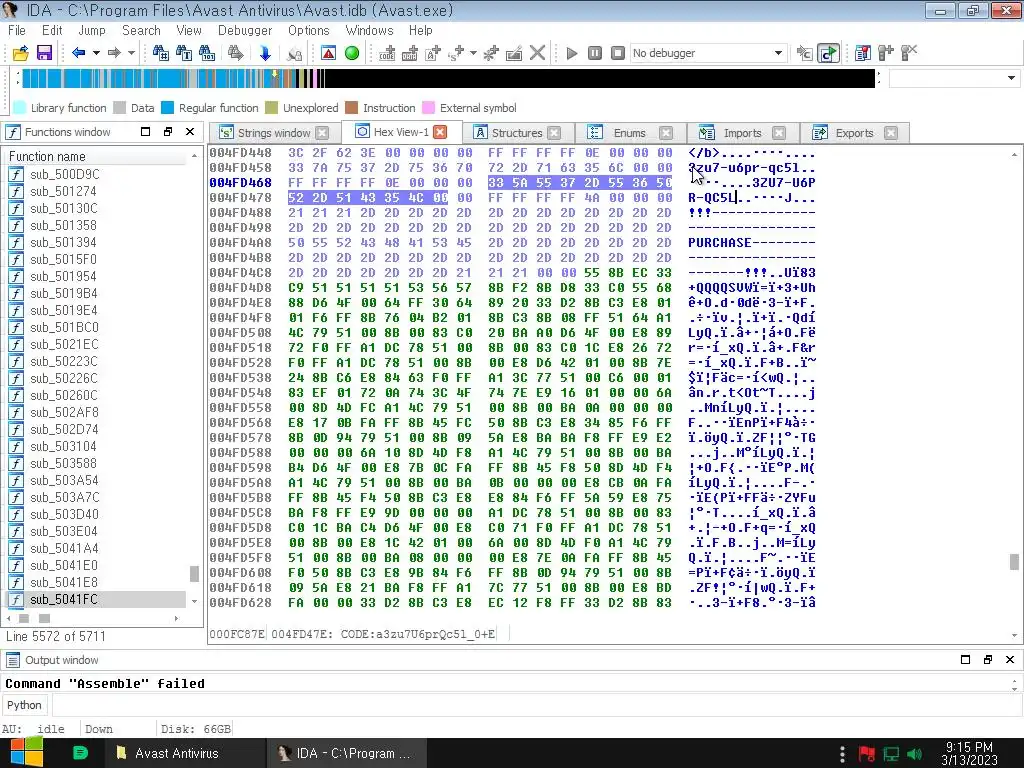Open the string type dropdown arrow
This screenshot has width=1024, height=768.
[x=473, y=53]
